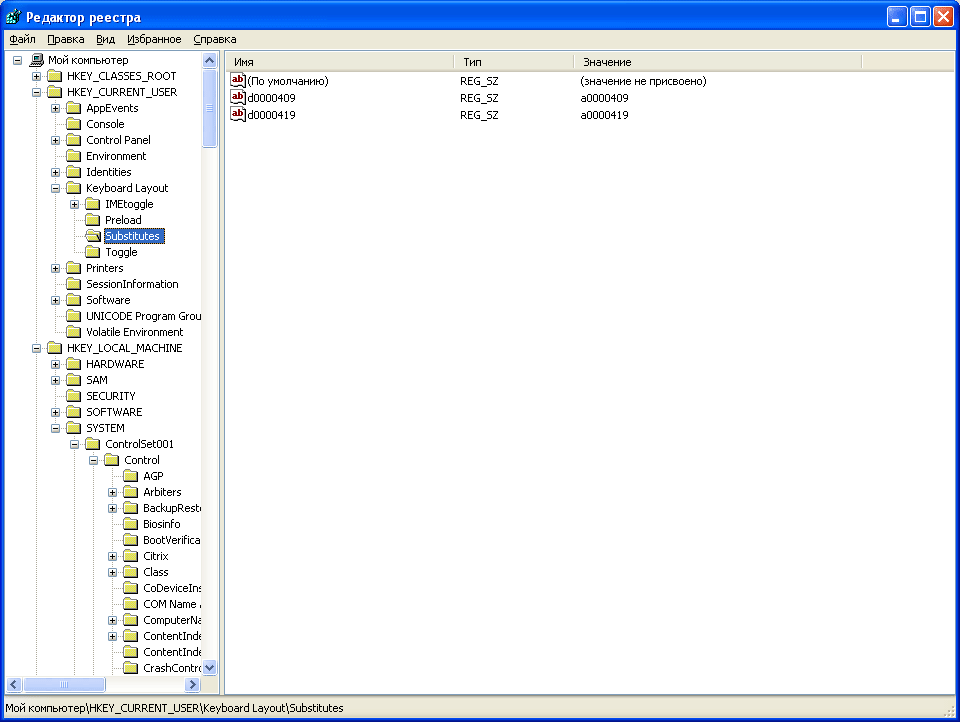The width and height of the screenshot is (960, 722).
Task: Click the open Substitutes folder icon
Action: click(93, 236)
